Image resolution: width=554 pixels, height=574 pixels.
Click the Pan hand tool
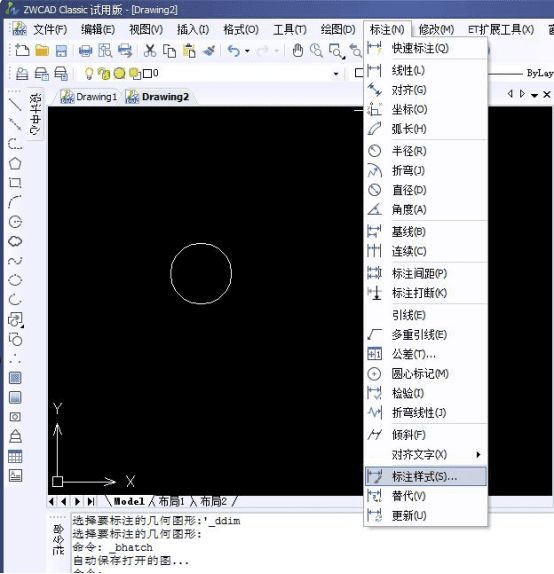(298, 50)
